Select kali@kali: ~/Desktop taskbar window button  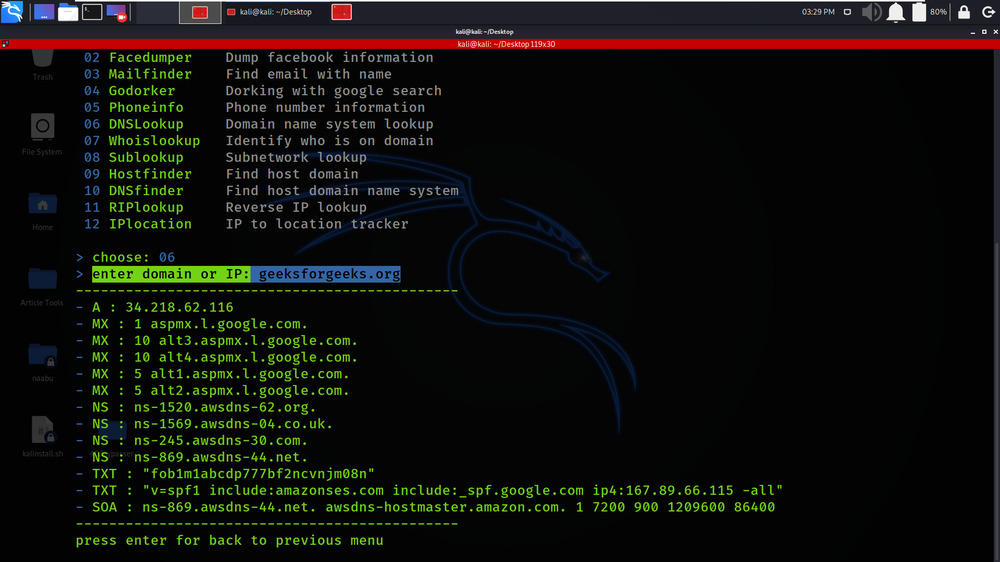[270, 12]
